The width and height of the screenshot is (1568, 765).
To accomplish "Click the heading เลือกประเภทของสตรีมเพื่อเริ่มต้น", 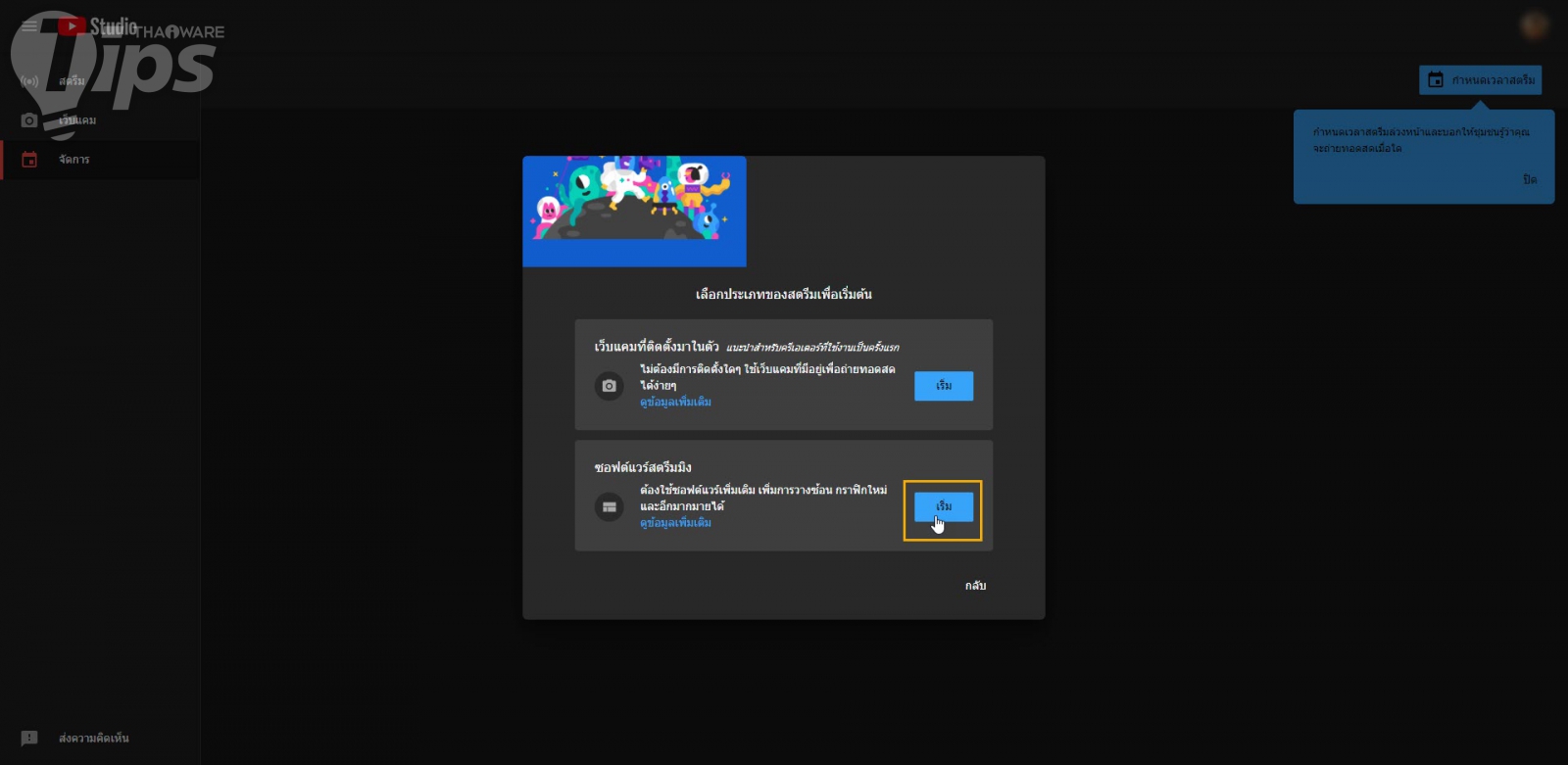I will point(784,294).
